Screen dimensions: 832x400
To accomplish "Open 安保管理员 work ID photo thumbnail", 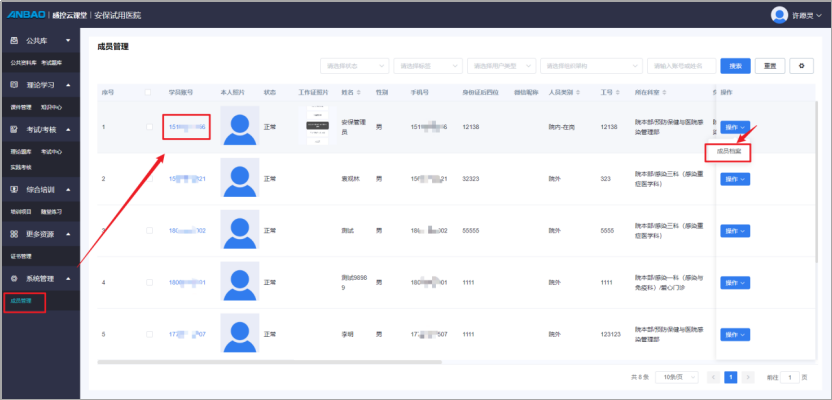I will coord(317,126).
